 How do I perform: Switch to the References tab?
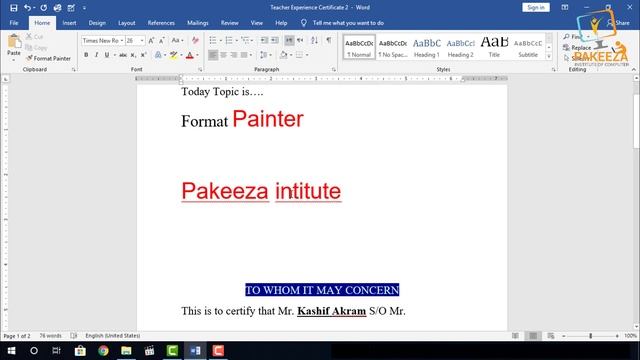click(161, 23)
